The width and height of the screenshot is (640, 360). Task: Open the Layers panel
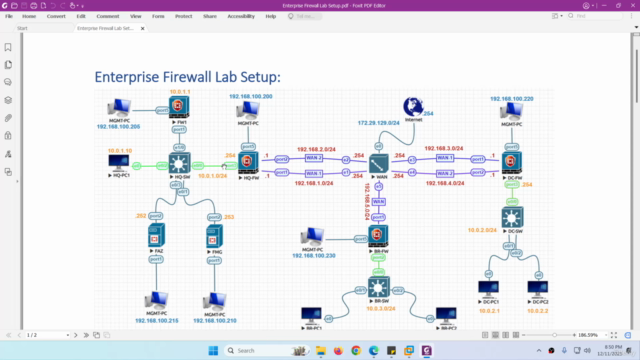pos(8,100)
